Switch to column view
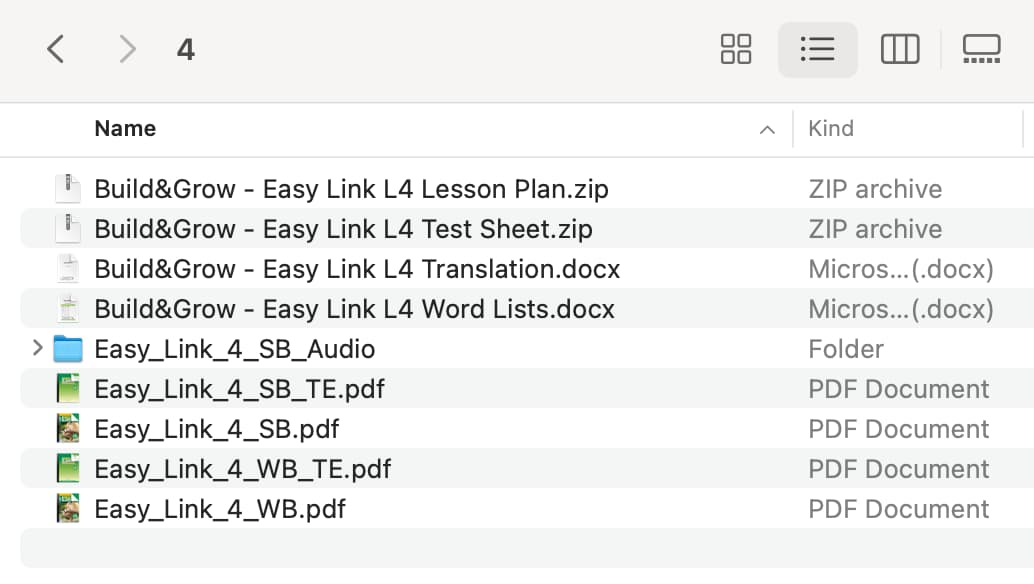 [x=900, y=49]
